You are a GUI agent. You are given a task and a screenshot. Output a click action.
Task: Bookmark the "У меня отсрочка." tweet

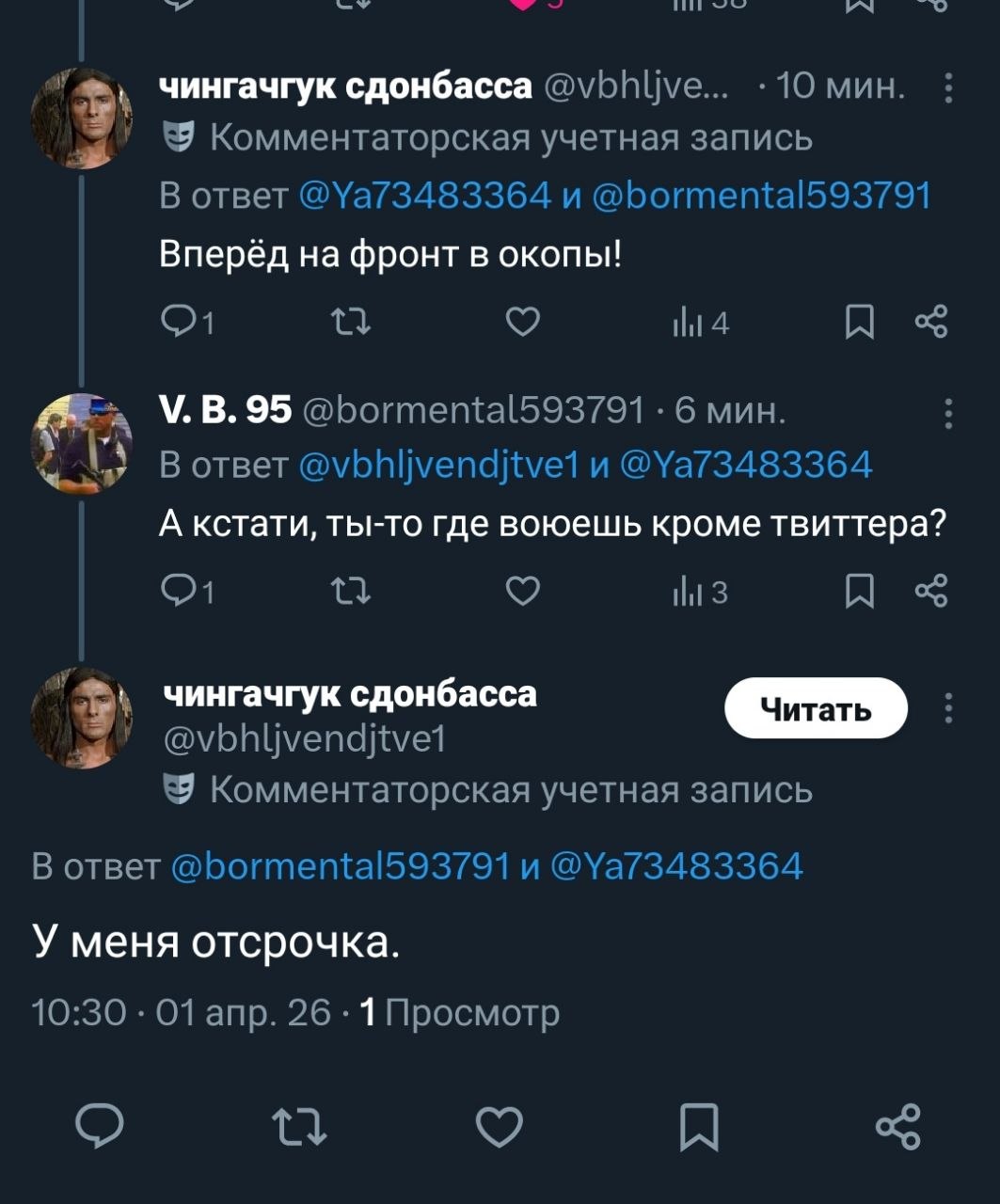click(x=699, y=1126)
